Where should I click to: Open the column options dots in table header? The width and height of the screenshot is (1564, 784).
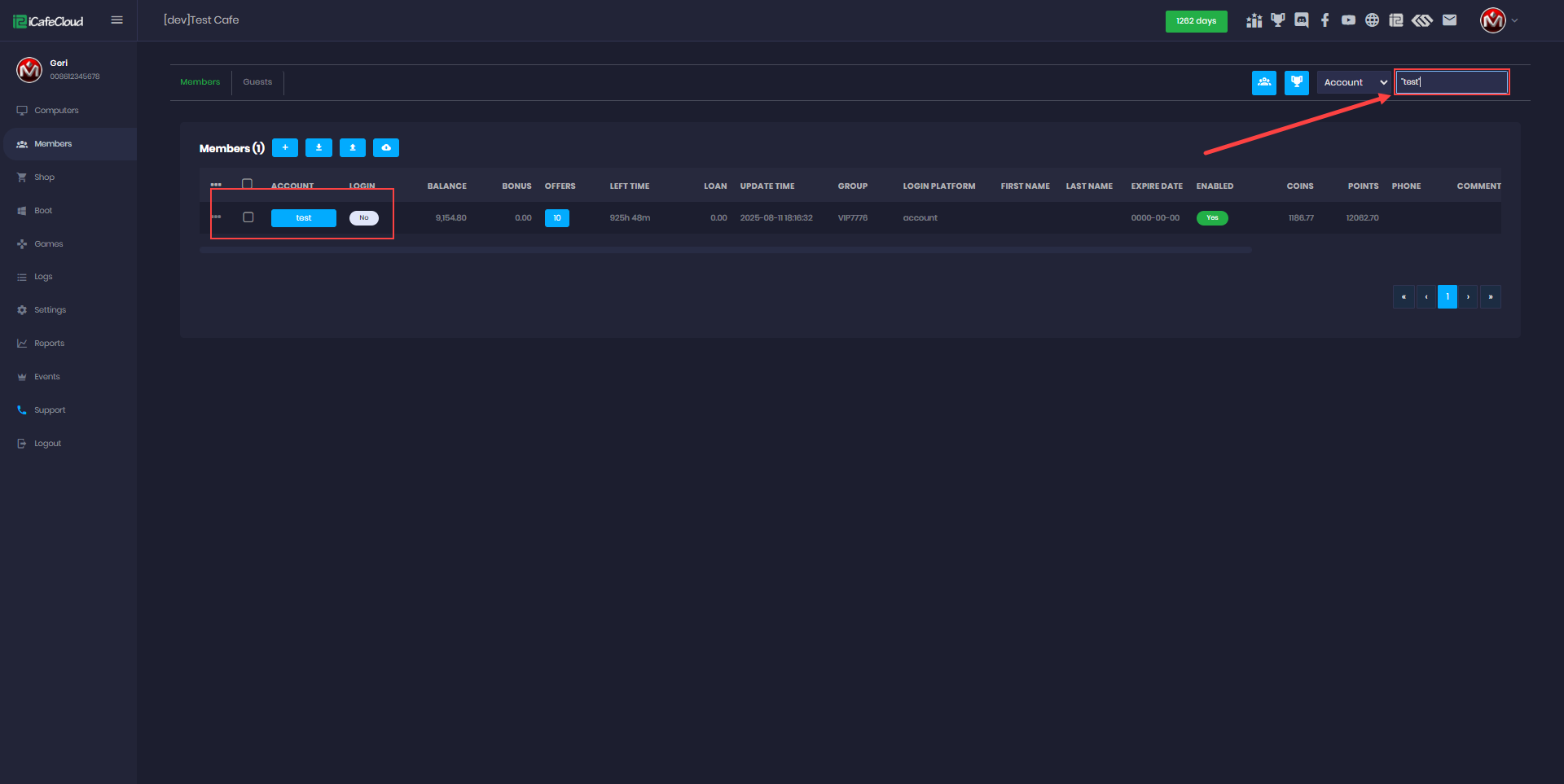pos(216,185)
